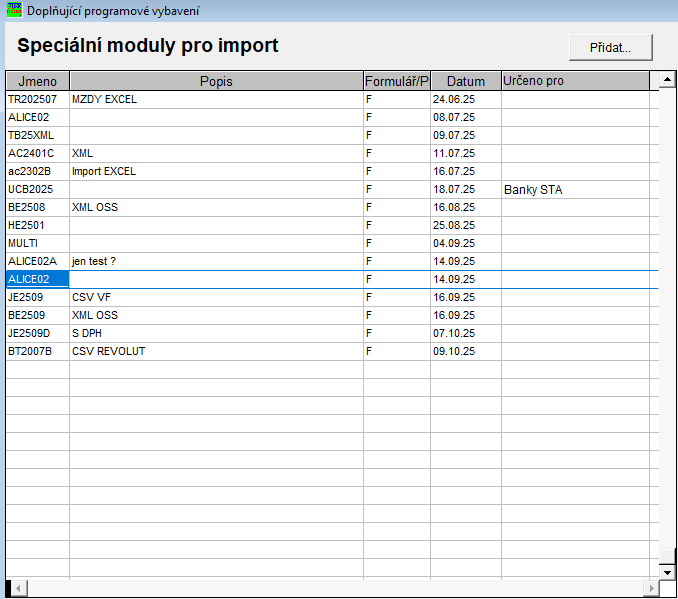Screen dimensions: 678x599
Task: Click the vertical scrollbar down arrow
Action: click(x=667, y=572)
